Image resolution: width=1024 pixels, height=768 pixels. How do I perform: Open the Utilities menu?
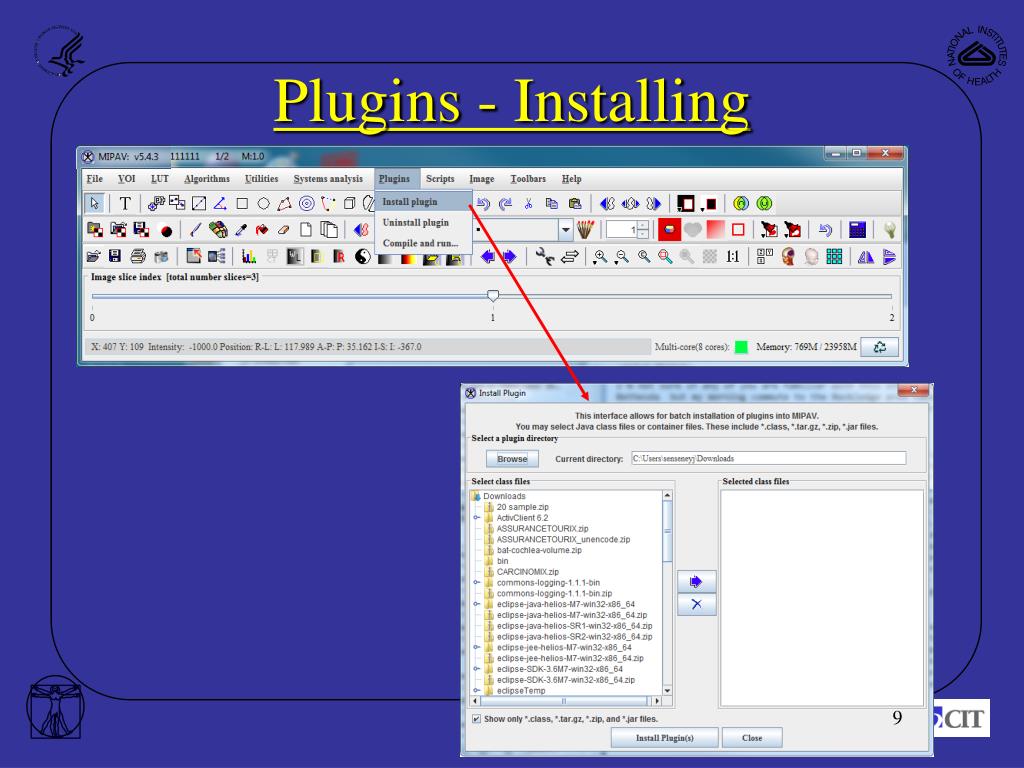point(261,179)
